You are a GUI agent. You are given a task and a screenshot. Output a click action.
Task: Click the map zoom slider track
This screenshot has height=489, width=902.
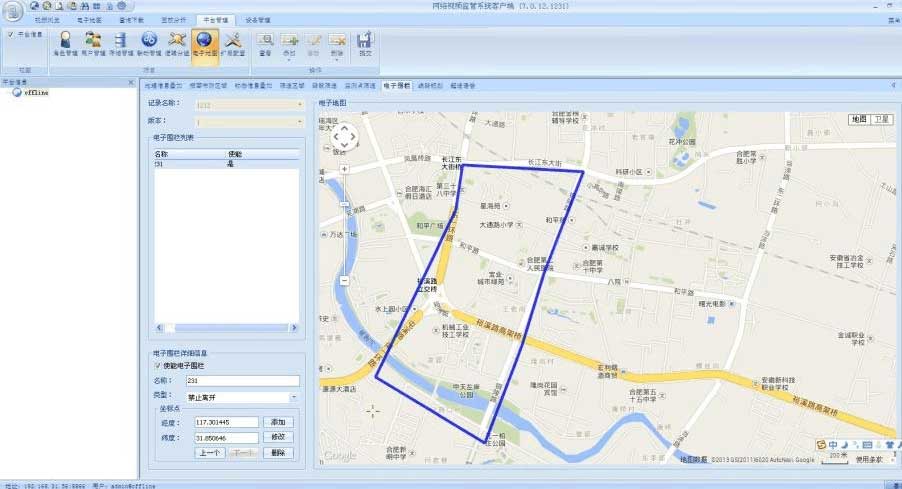pos(343,230)
